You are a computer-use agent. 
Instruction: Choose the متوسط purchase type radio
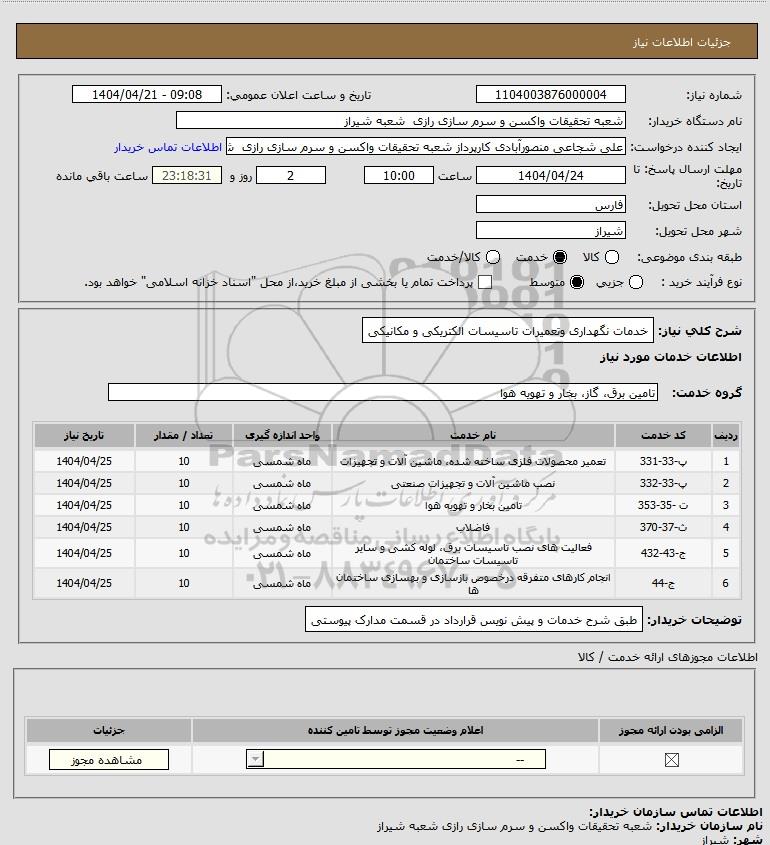click(577, 282)
